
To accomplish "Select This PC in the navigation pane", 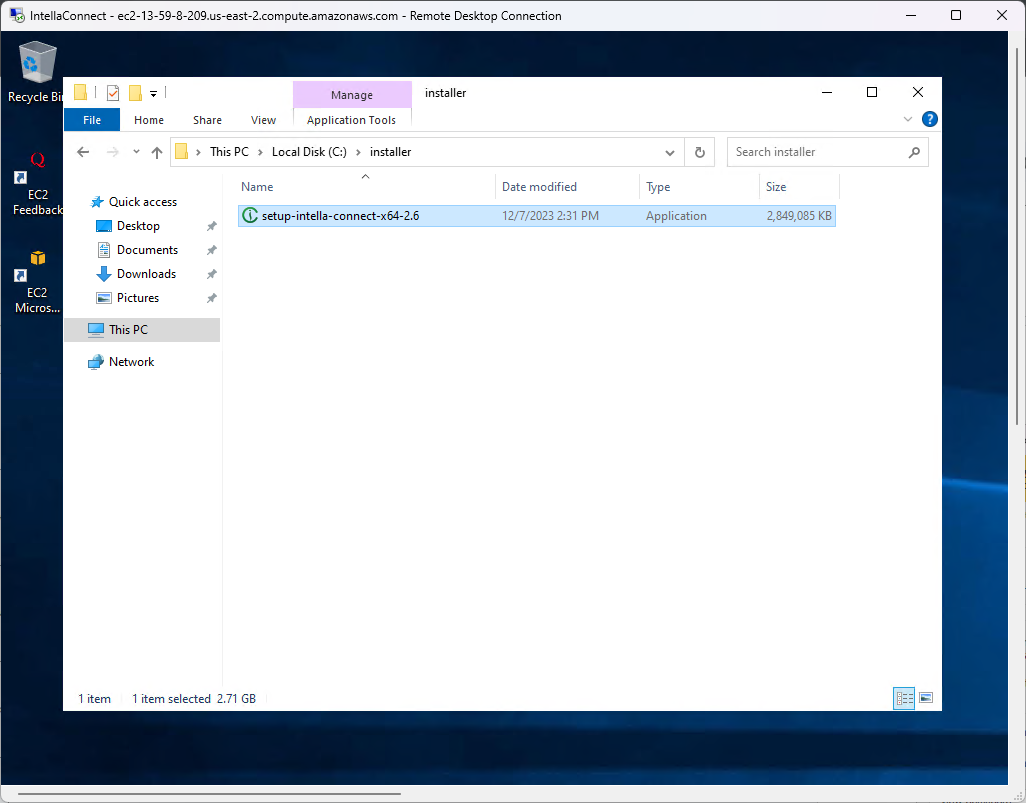I will coord(142,330).
